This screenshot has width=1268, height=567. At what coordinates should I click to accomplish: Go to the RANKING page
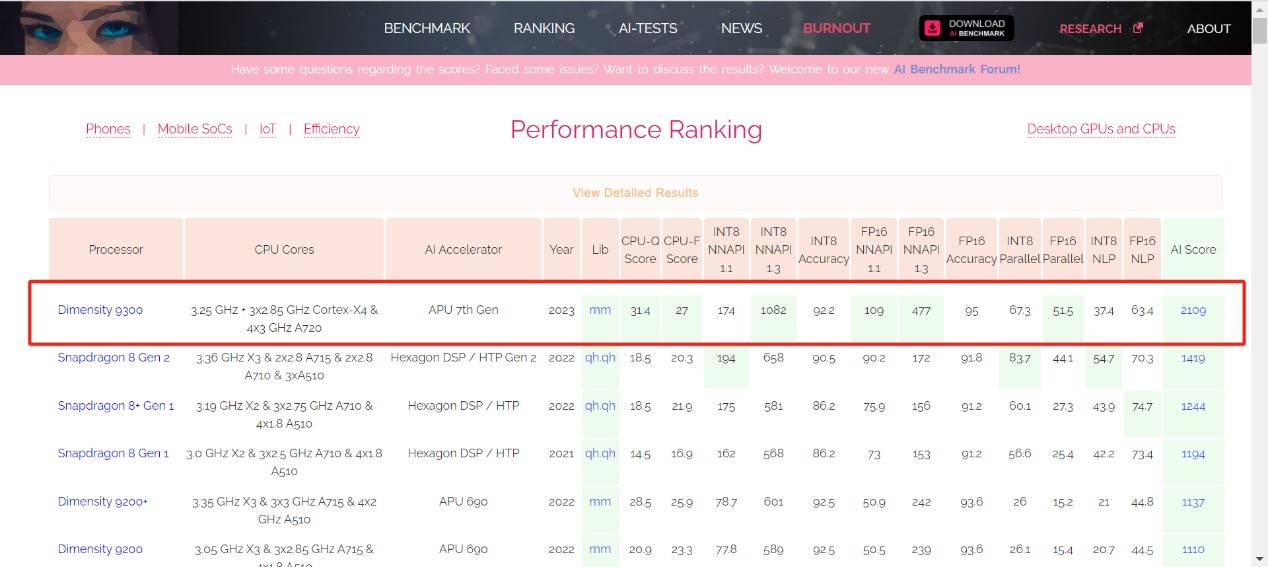click(544, 28)
